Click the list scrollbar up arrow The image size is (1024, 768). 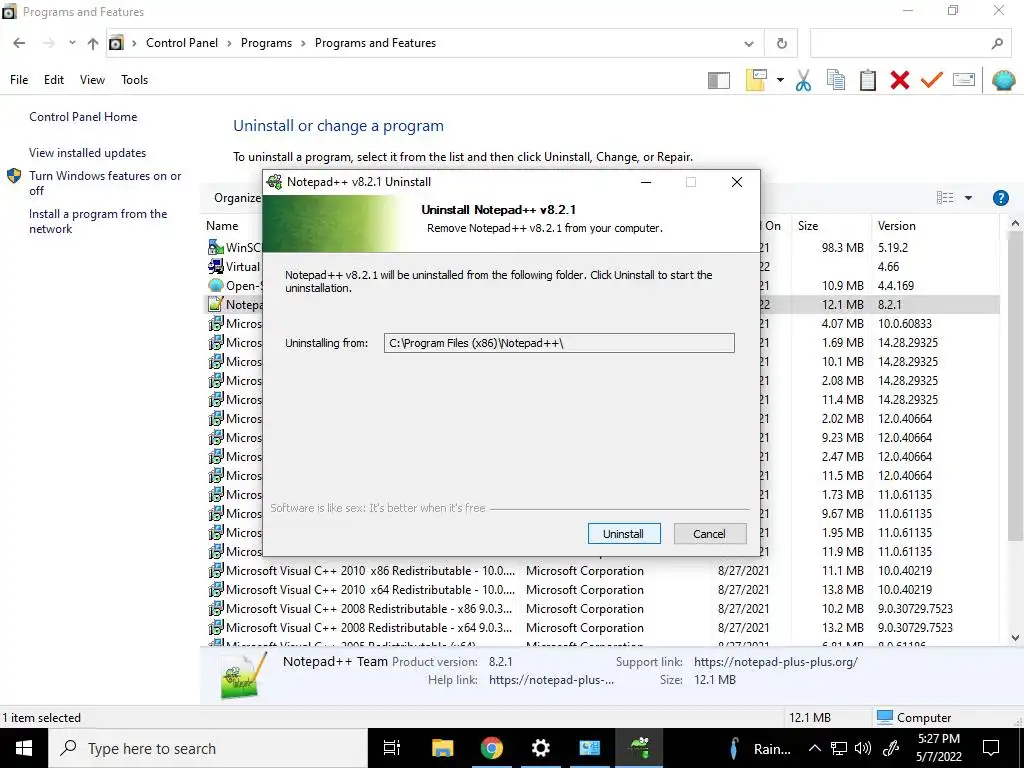(1015, 223)
